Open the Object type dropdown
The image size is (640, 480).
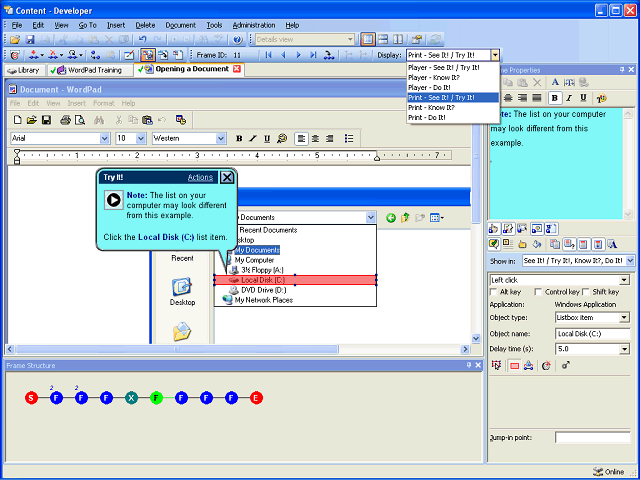pyautogui.click(x=624, y=318)
